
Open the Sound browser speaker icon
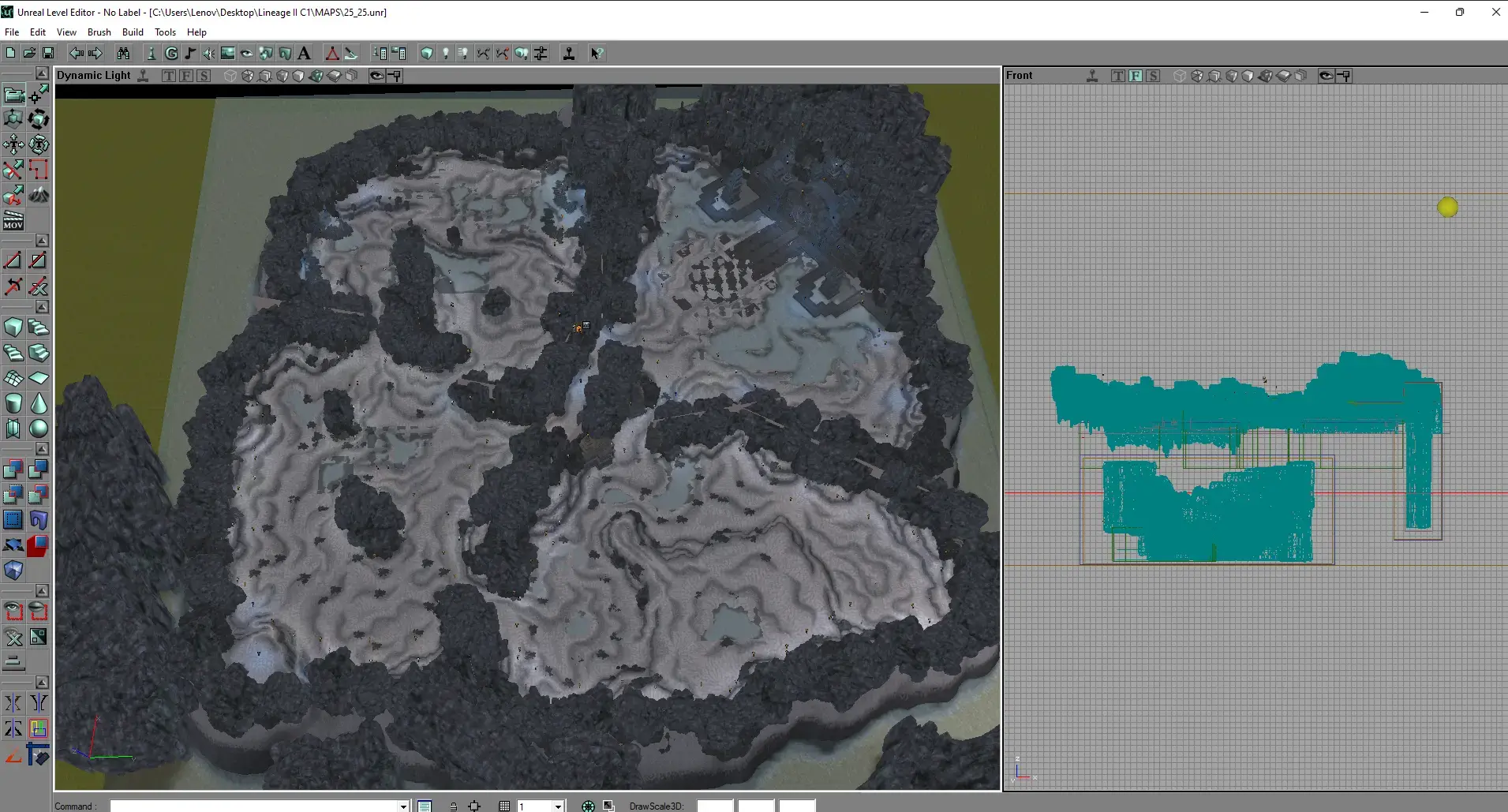(208, 54)
